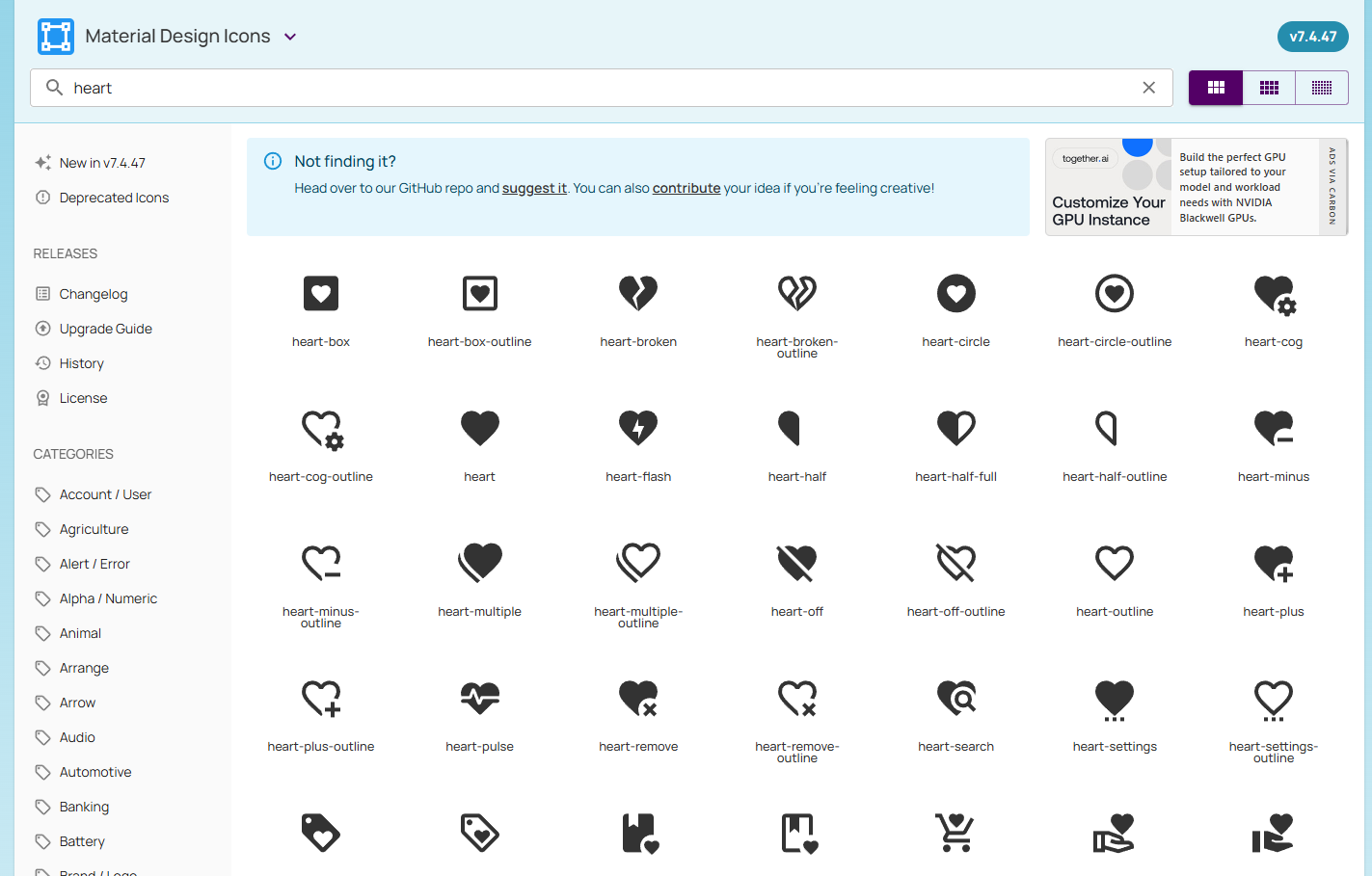
Task: Click the heart-half-full icon
Action: click(x=955, y=428)
